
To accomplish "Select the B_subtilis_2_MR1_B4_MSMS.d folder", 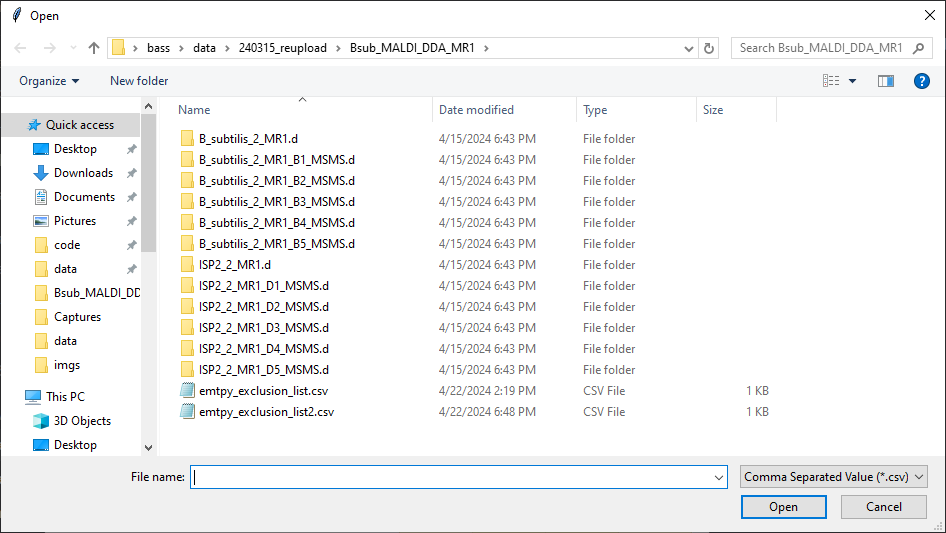I will [x=276, y=223].
